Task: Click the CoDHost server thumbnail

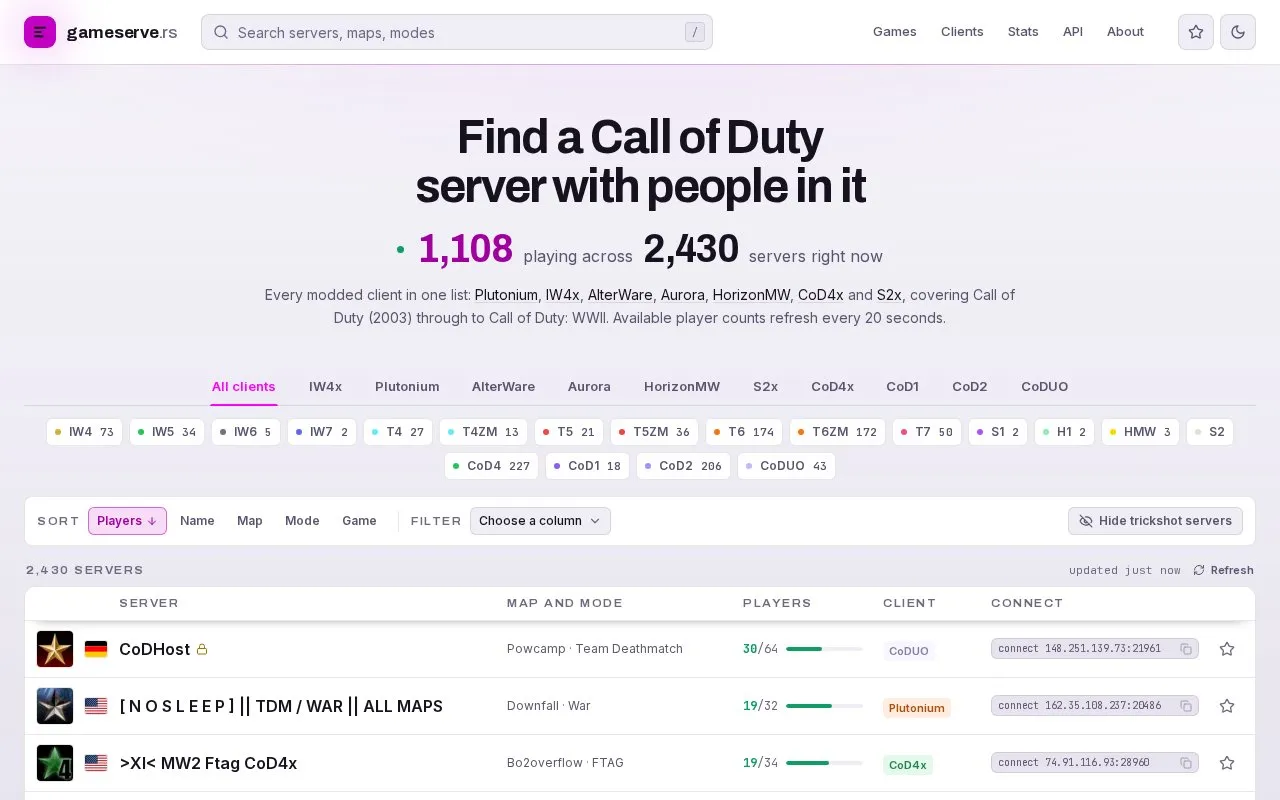Action: [x=55, y=649]
